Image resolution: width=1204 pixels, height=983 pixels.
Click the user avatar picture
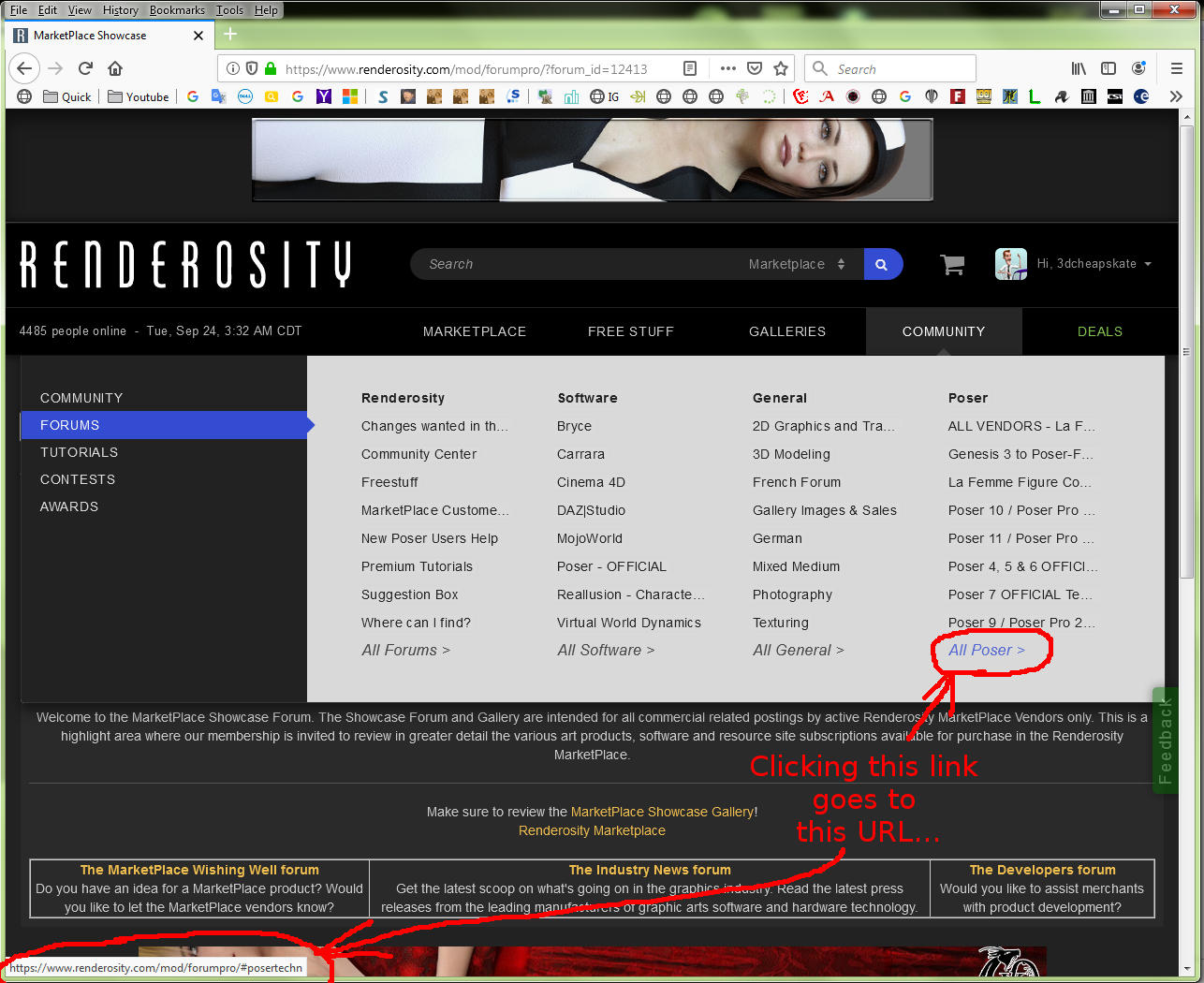(x=1010, y=264)
